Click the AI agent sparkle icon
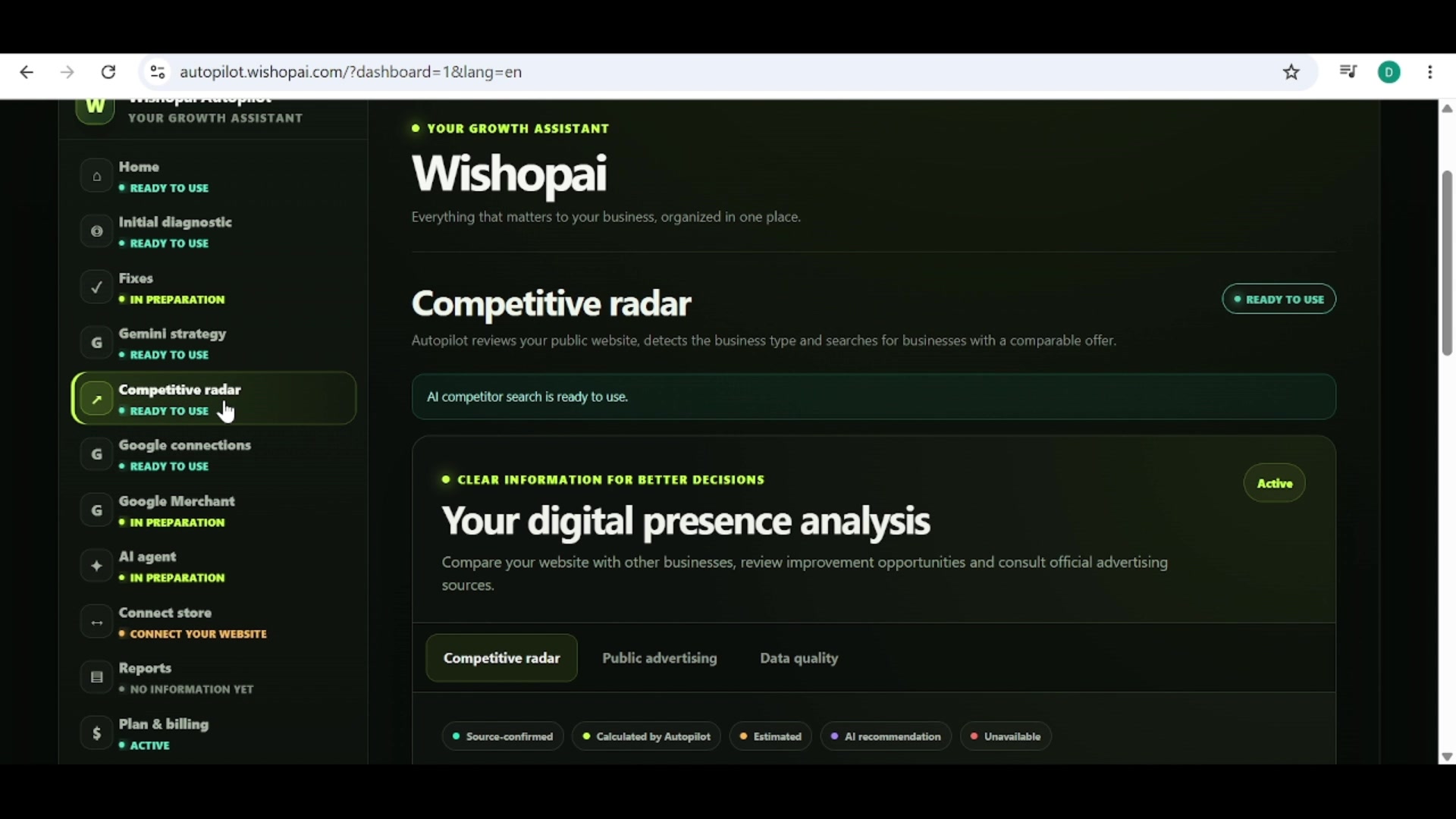Screen dimensions: 1456x819 (96, 566)
